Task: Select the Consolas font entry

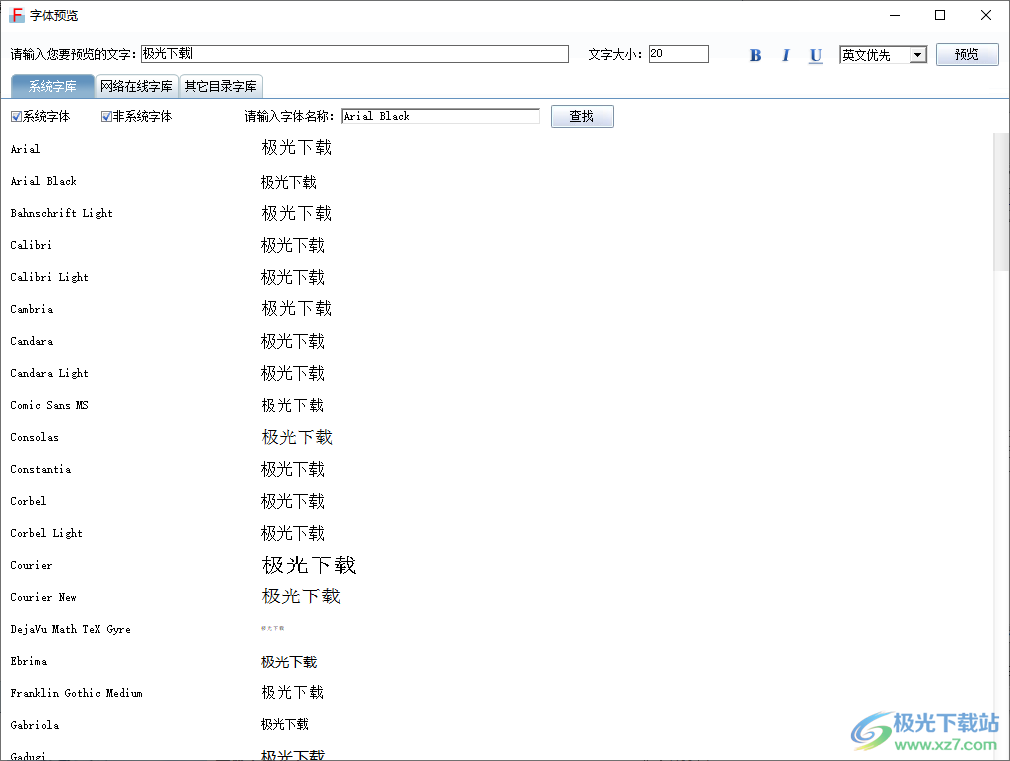Action: [x=34, y=437]
